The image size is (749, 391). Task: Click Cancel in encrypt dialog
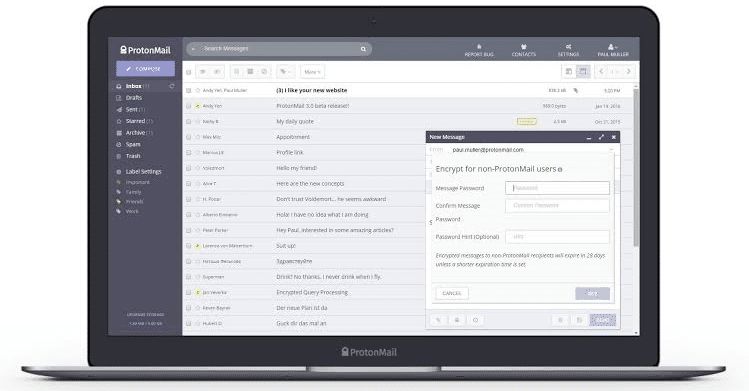tap(451, 293)
